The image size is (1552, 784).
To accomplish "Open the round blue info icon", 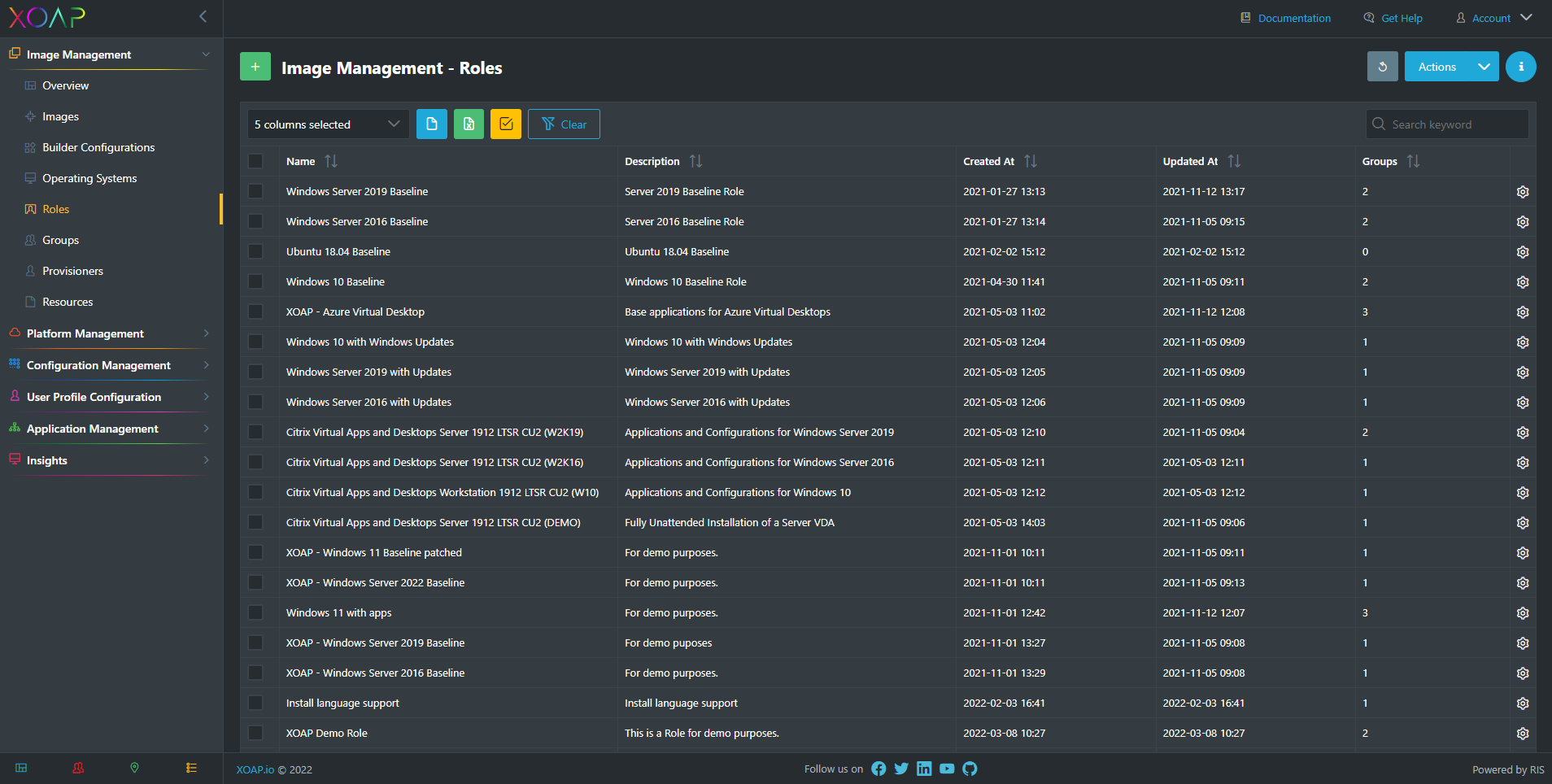I will coord(1520,67).
